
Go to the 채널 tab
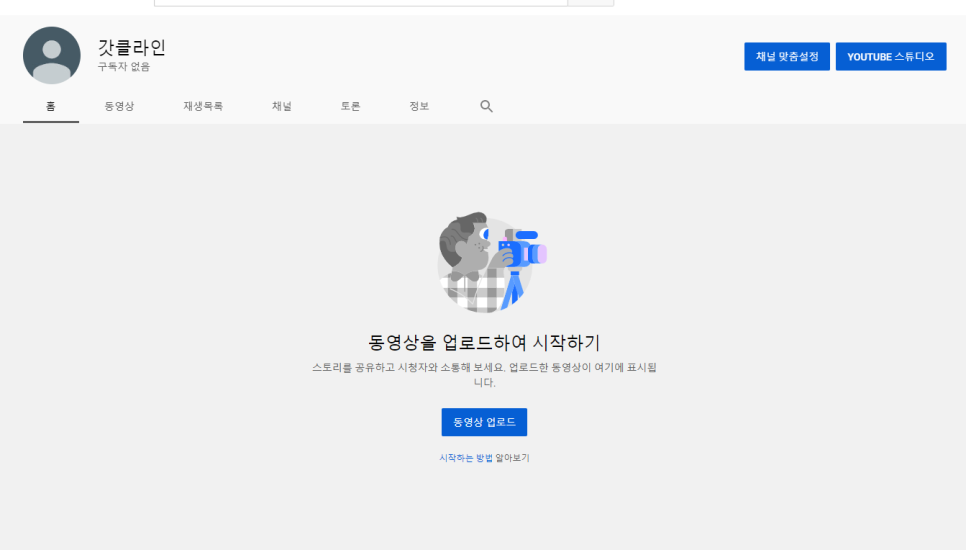tap(282, 106)
